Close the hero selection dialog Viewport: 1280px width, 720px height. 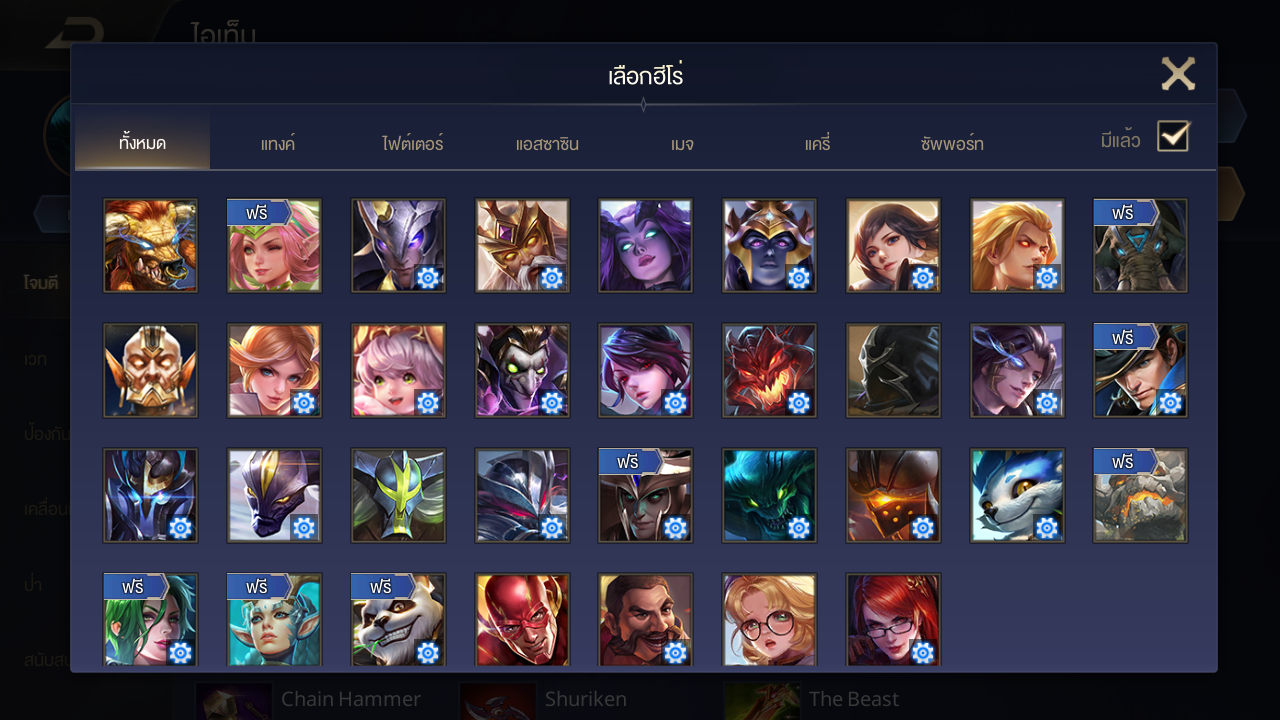point(1178,74)
